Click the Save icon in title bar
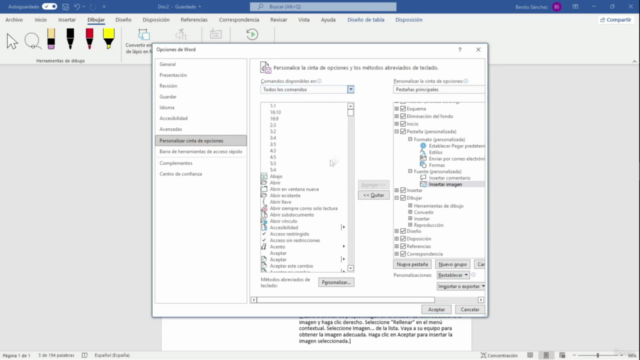This screenshot has height=360, width=640. coord(65,7)
